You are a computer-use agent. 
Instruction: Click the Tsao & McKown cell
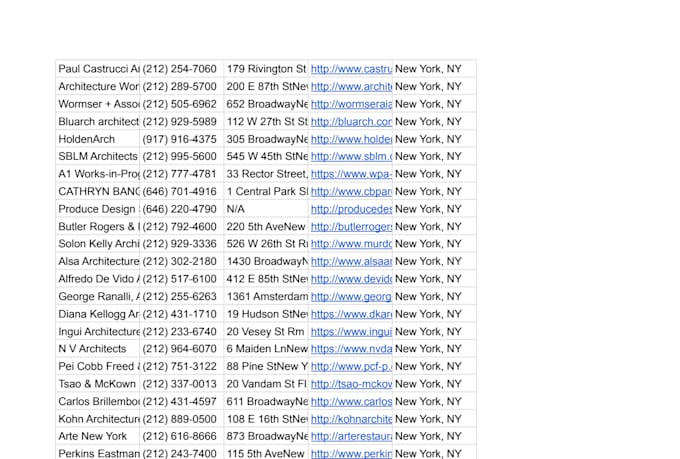[x=98, y=384]
